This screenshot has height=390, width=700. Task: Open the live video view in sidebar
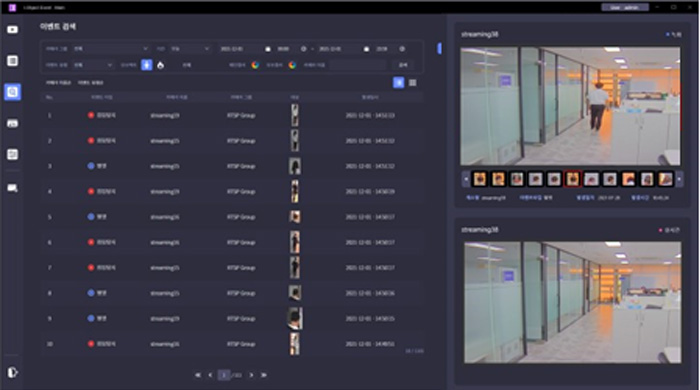point(12,29)
